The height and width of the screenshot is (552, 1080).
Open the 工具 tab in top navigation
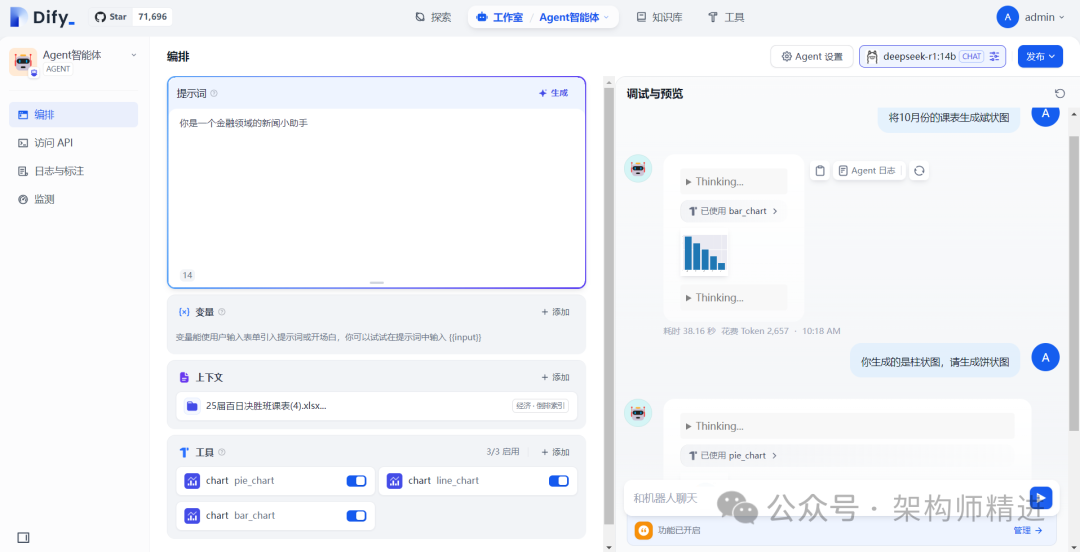coord(726,17)
